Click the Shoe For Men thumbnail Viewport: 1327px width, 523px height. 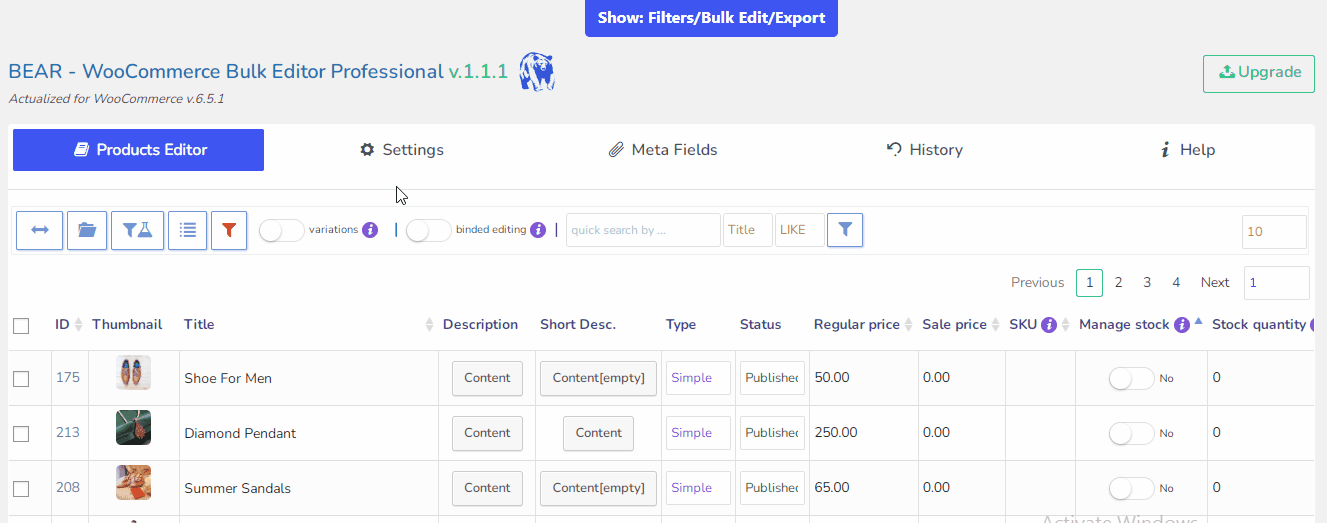tap(133, 373)
